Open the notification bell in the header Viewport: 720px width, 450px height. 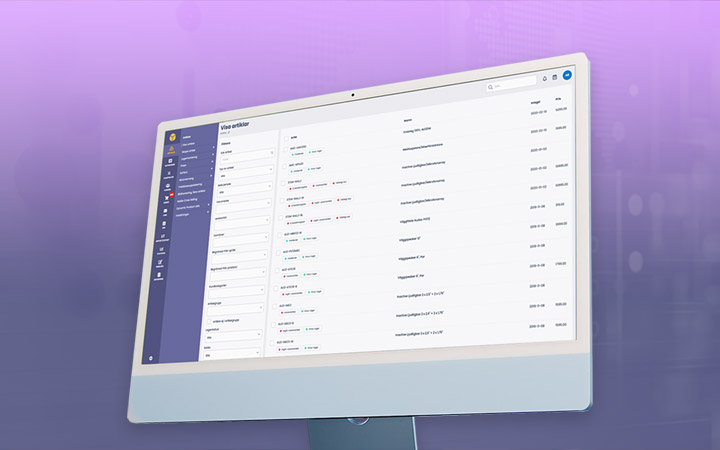(545, 78)
